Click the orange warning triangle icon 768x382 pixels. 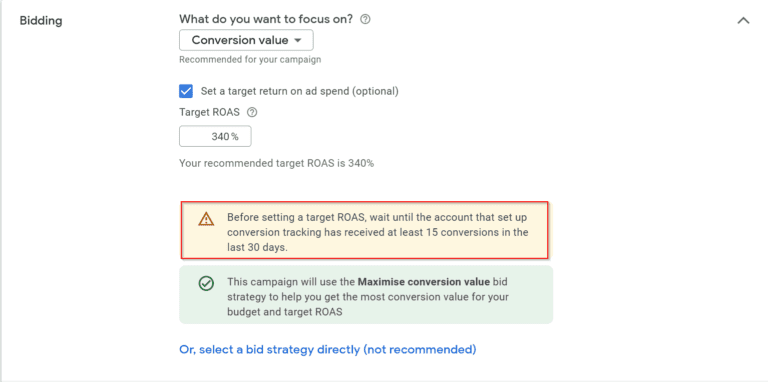(x=206, y=218)
